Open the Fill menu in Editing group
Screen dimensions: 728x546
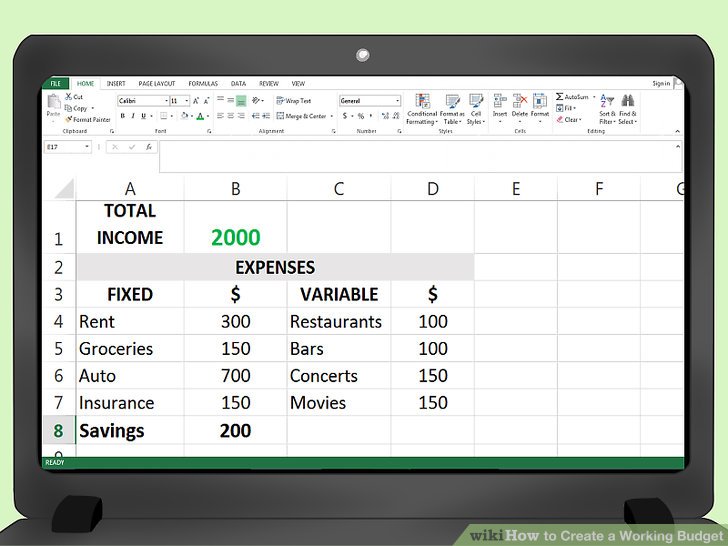pyautogui.click(x=566, y=108)
